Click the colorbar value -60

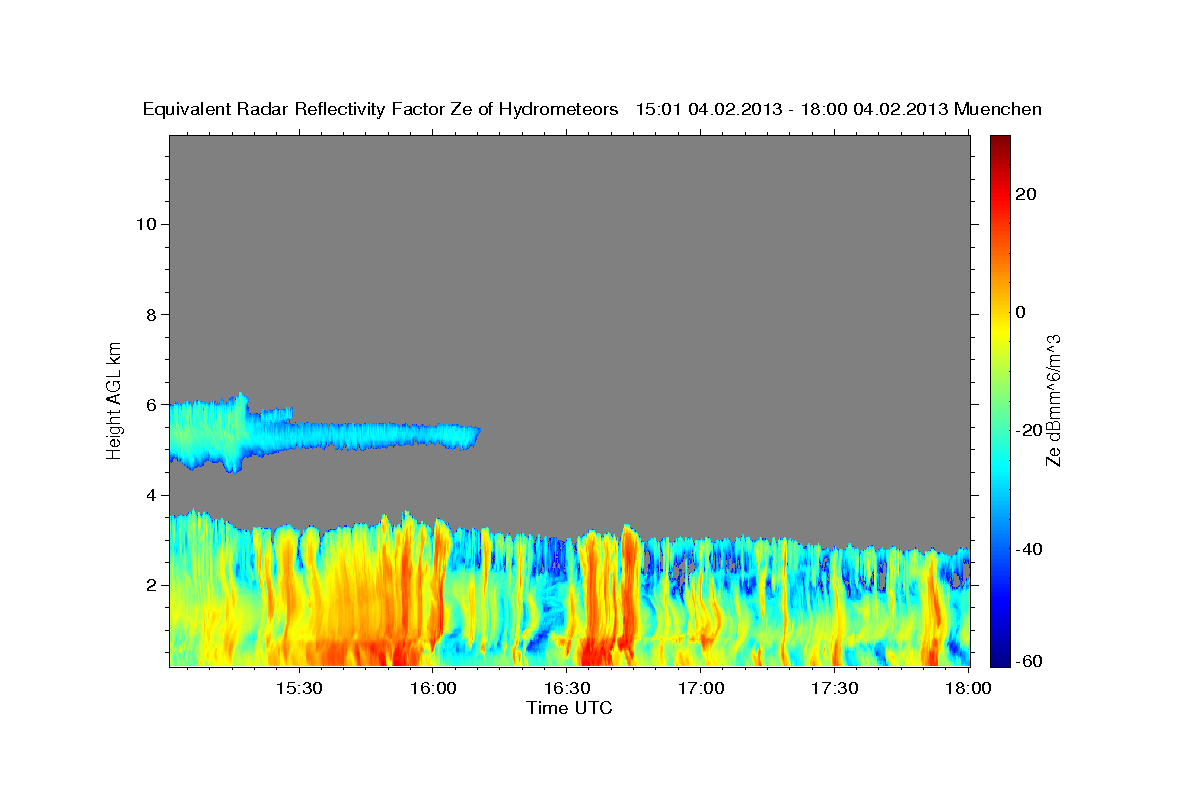pyautogui.click(x=1029, y=661)
